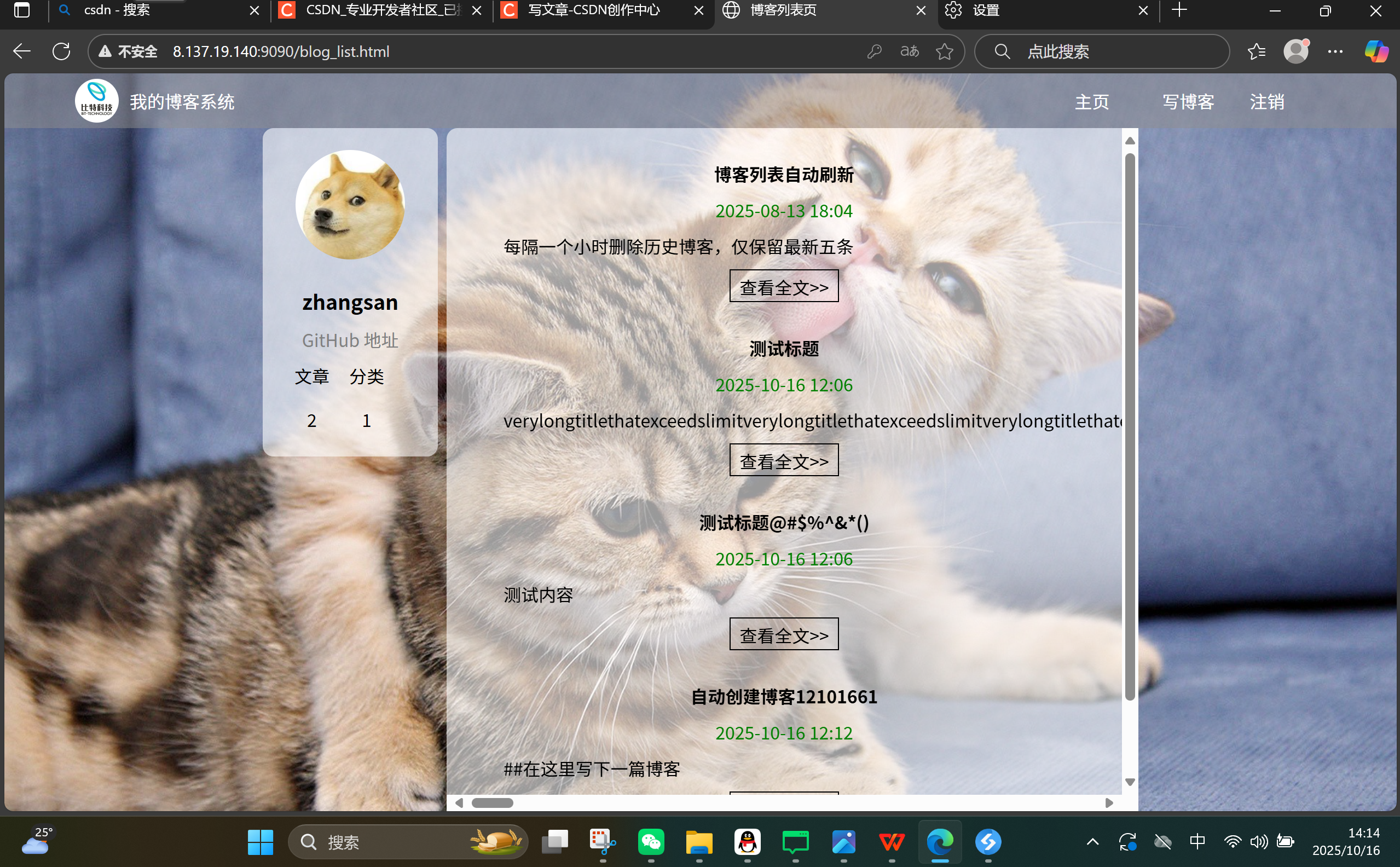This screenshot has width=1400, height=867.
Task: Add page to favorites star
Action: [x=944, y=51]
